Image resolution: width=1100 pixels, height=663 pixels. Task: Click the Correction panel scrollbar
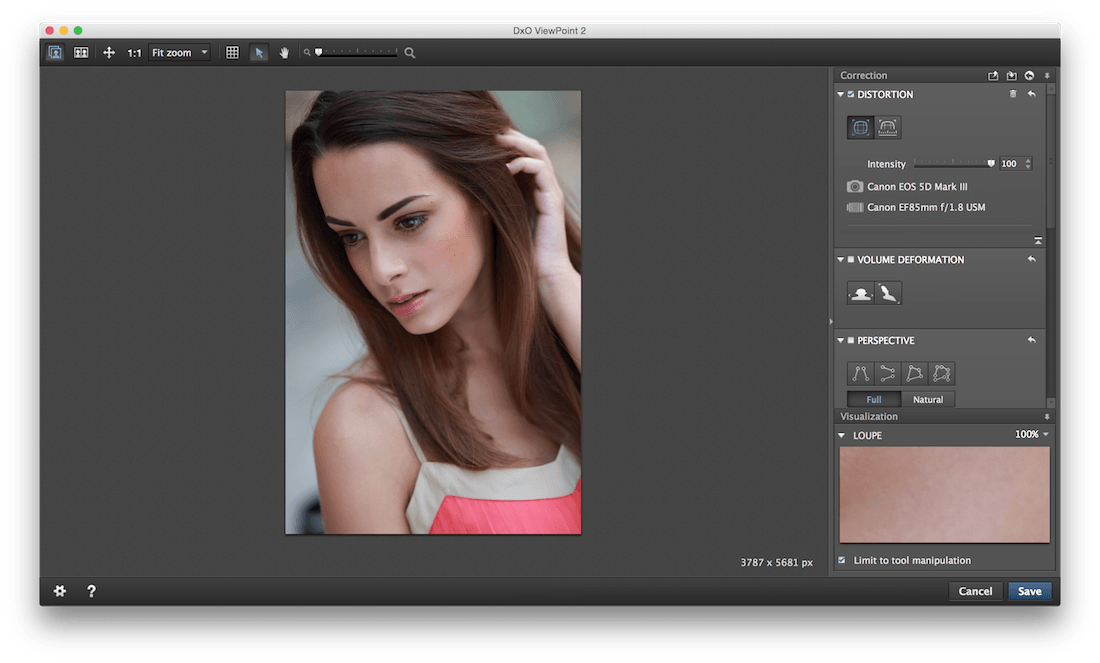(1050, 161)
